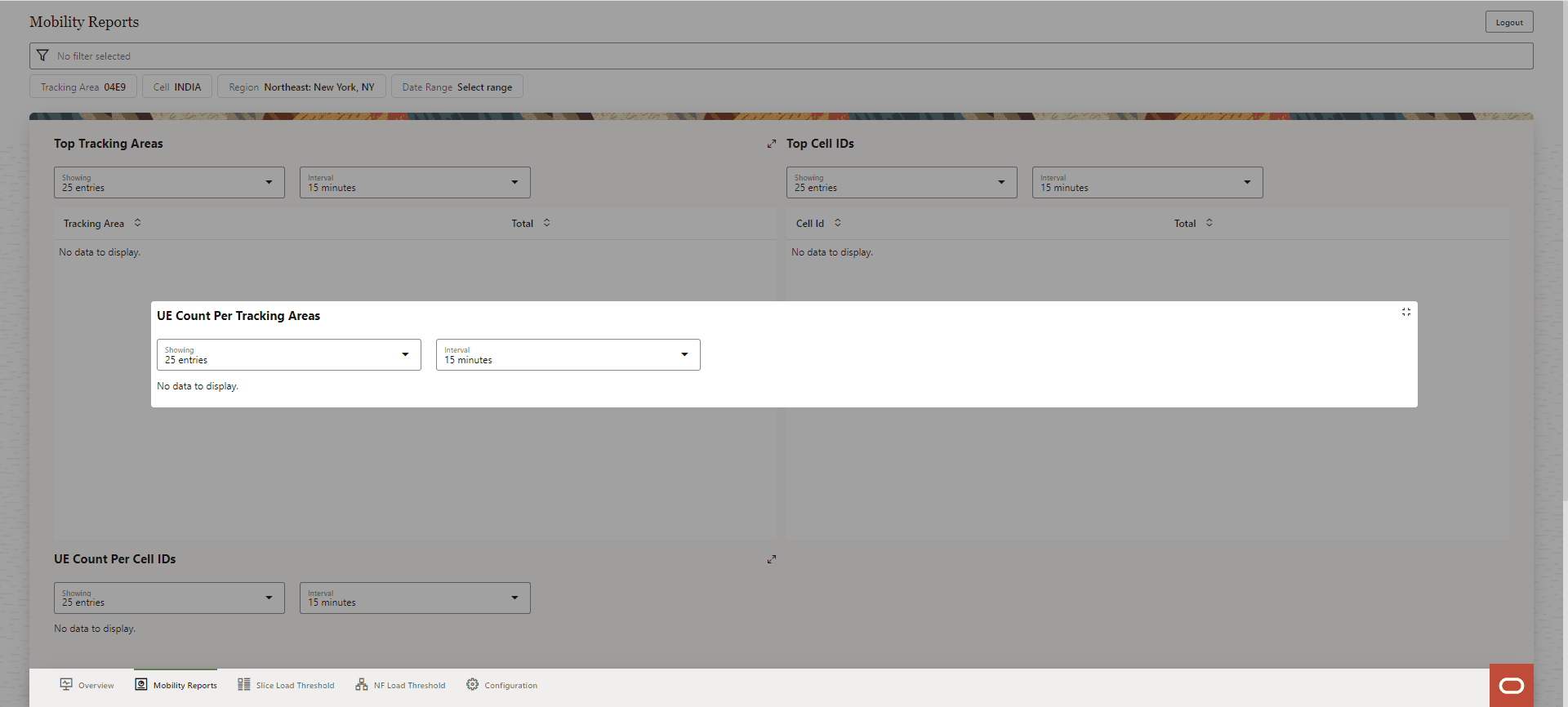Open the Configuration tab

pos(501,686)
